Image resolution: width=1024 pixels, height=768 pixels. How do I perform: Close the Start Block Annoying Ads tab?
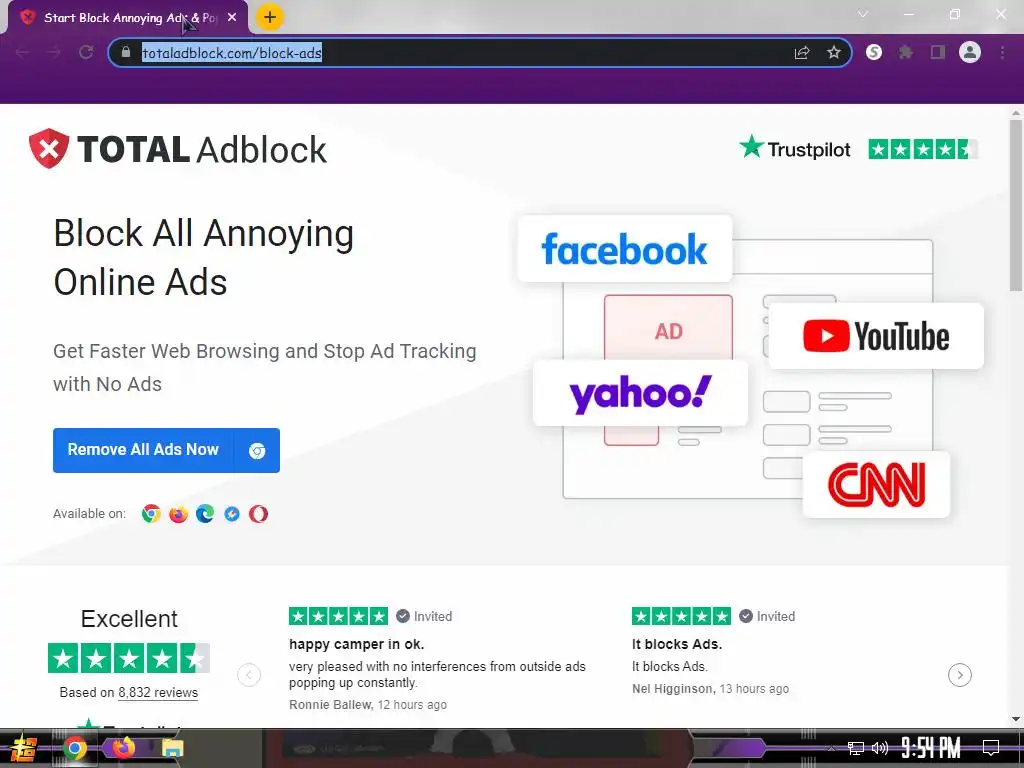(x=232, y=18)
